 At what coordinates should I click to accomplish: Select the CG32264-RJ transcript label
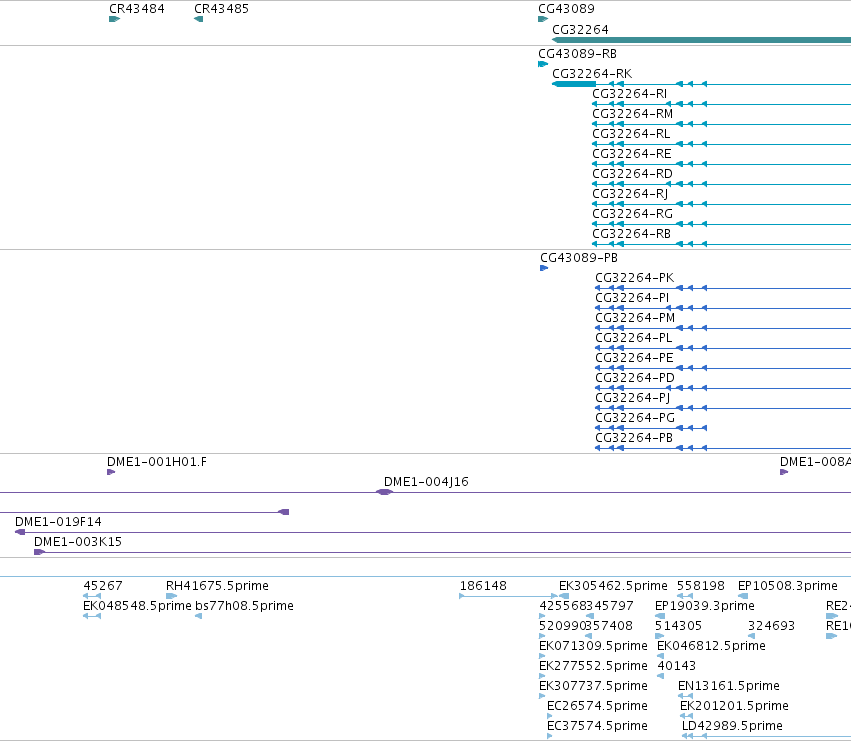point(630,194)
